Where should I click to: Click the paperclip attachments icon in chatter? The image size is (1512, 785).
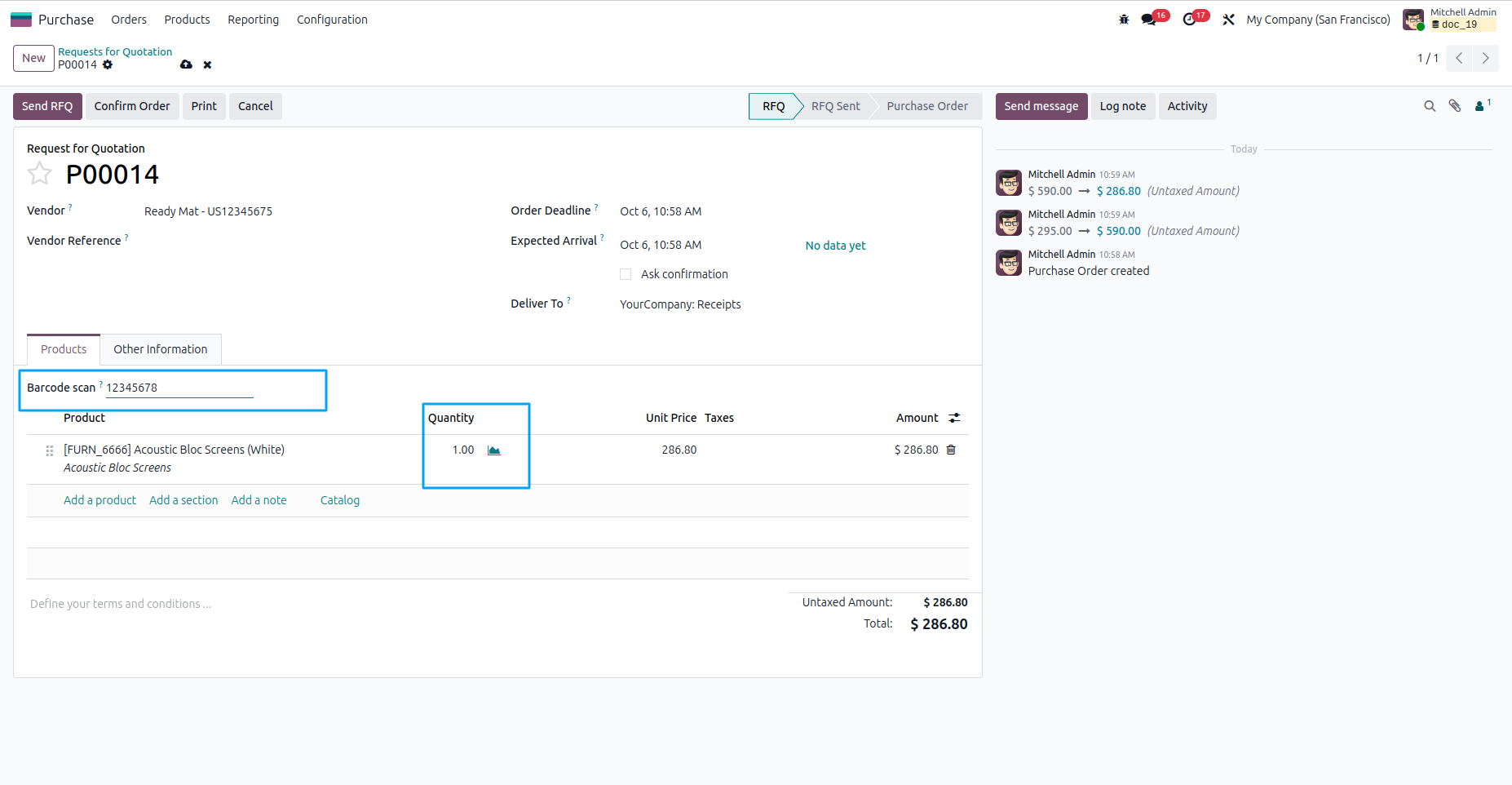pos(1455,106)
